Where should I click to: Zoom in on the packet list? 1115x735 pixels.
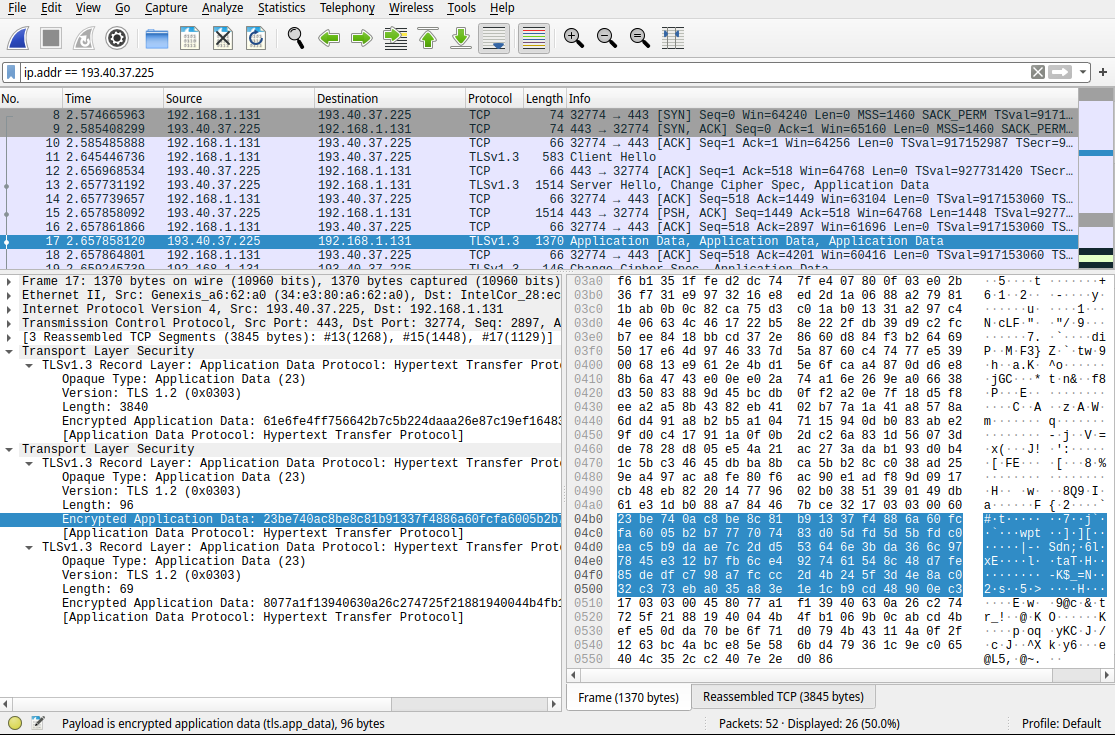click(573, 38)
